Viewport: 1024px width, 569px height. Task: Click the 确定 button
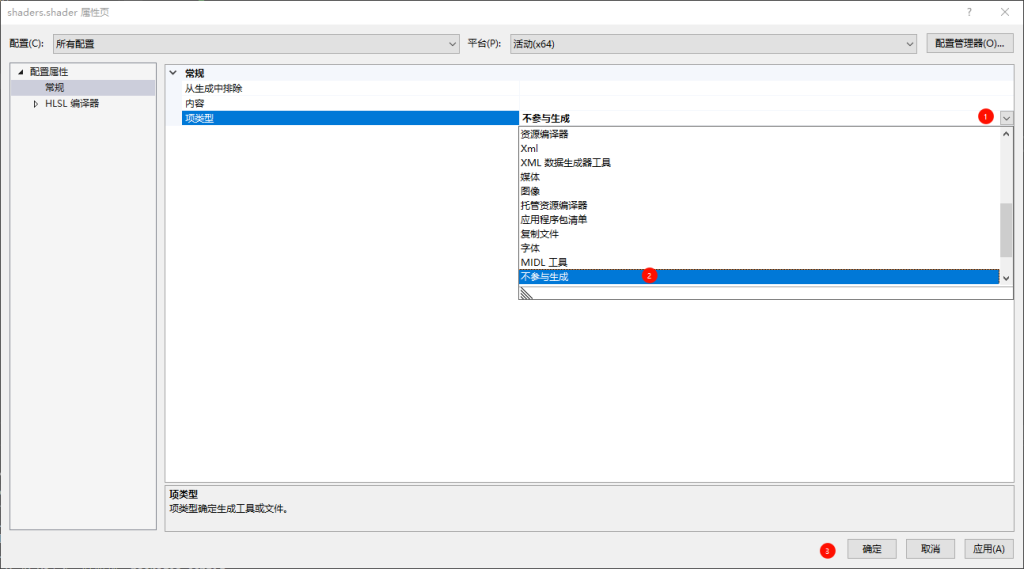[872, 549]
